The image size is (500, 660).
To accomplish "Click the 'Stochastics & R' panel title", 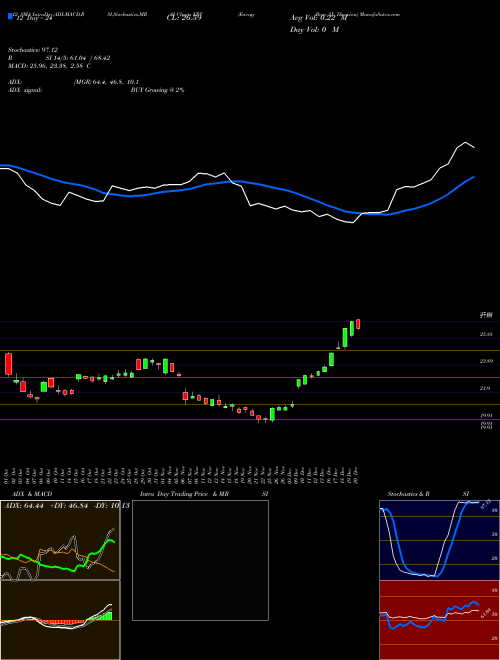I will click(408, 494).
